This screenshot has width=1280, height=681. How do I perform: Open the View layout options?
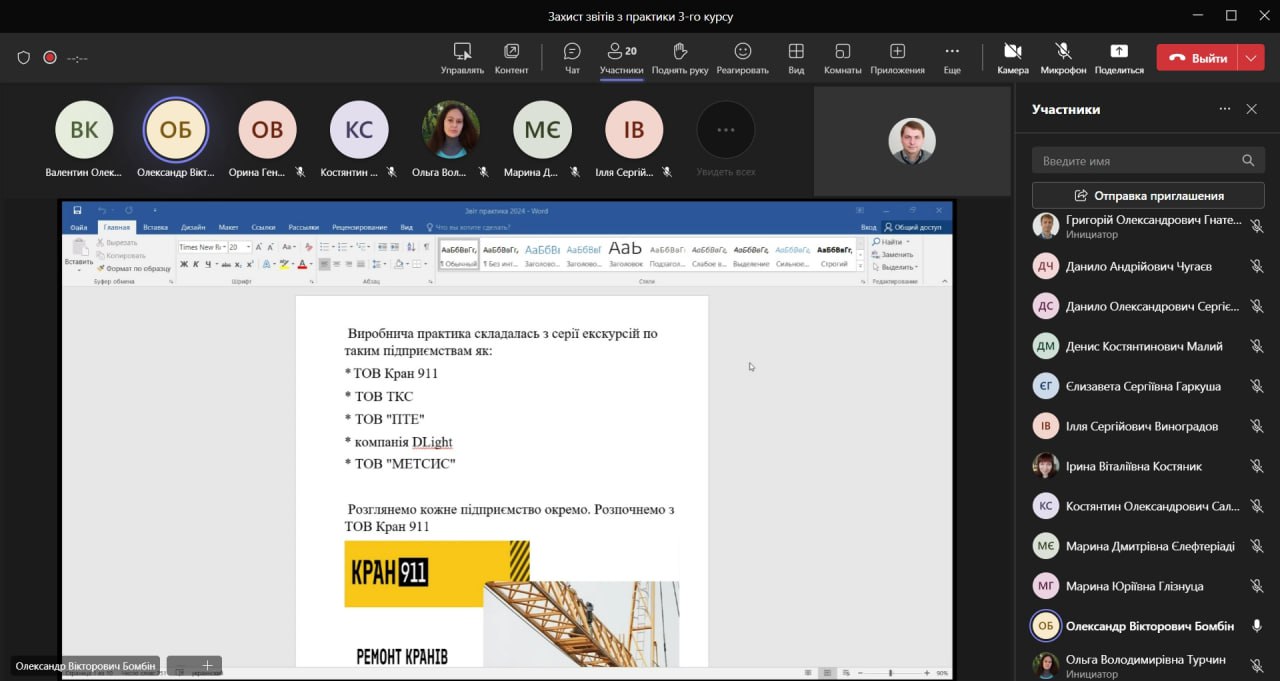tap(796, 57)
